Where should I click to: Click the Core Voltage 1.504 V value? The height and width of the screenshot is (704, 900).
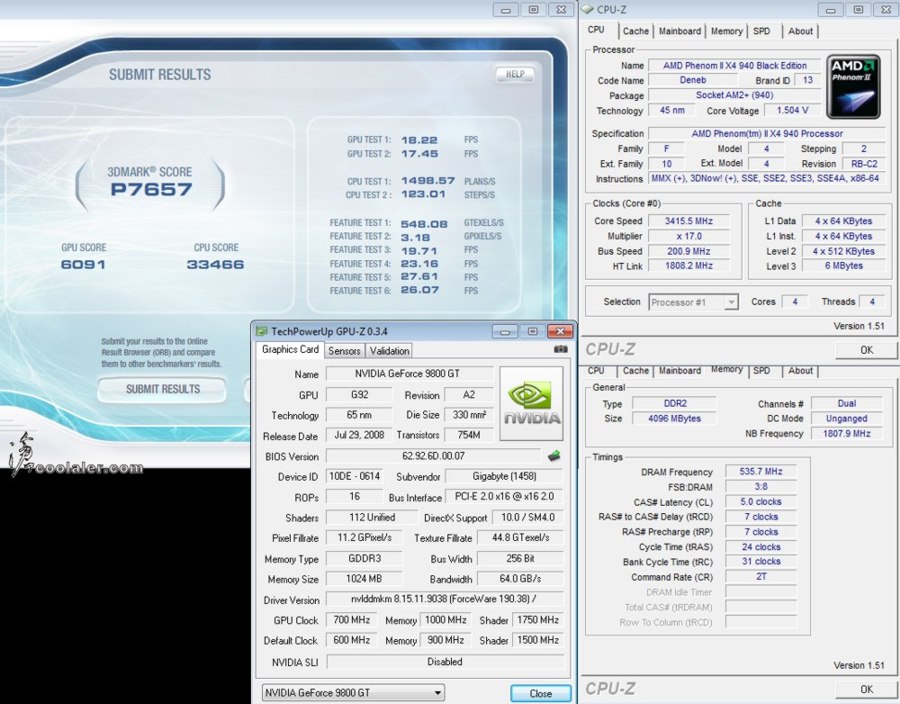[792, 110]
